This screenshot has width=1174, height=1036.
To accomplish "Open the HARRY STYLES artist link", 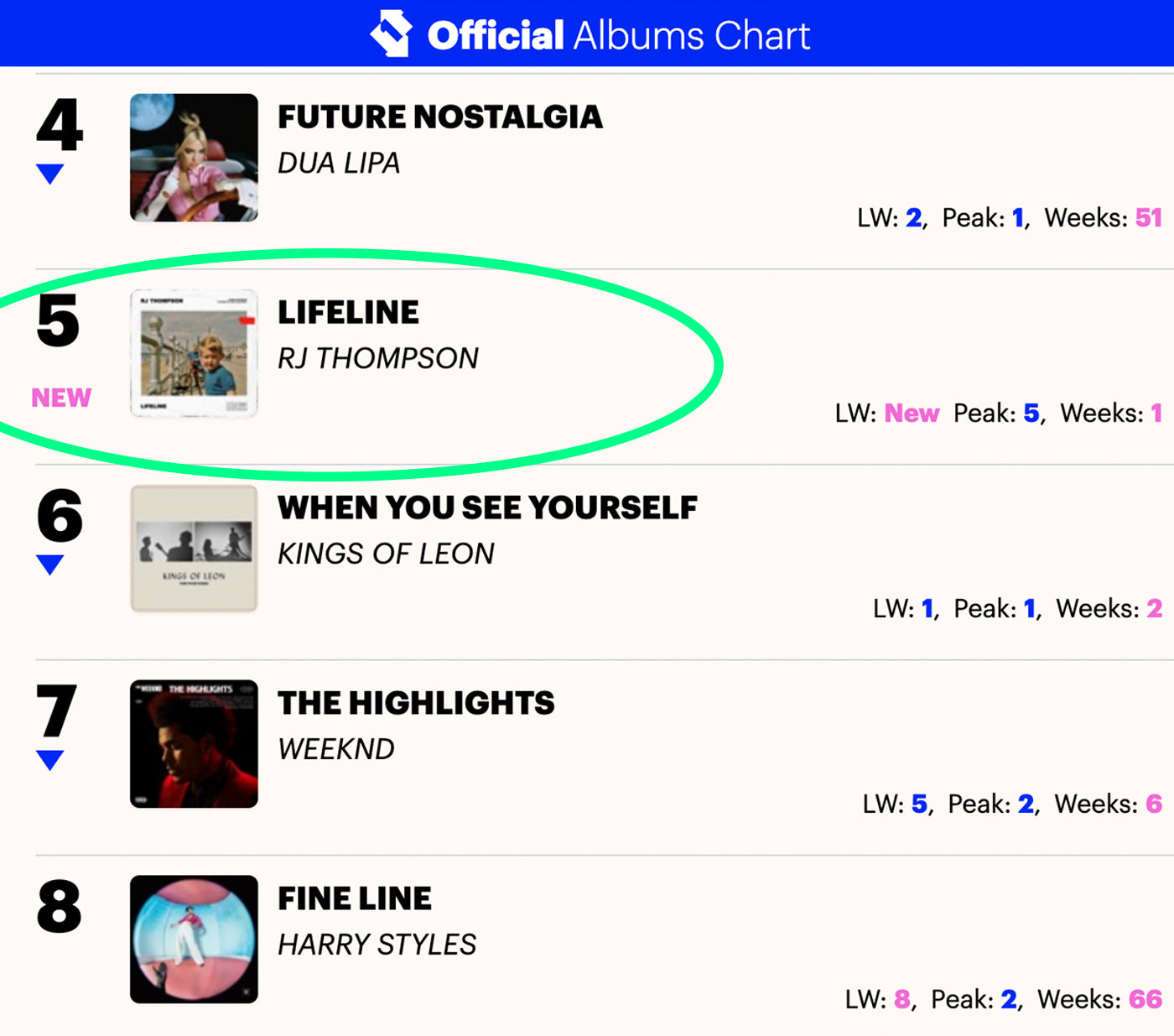I will tap(377, 945).
